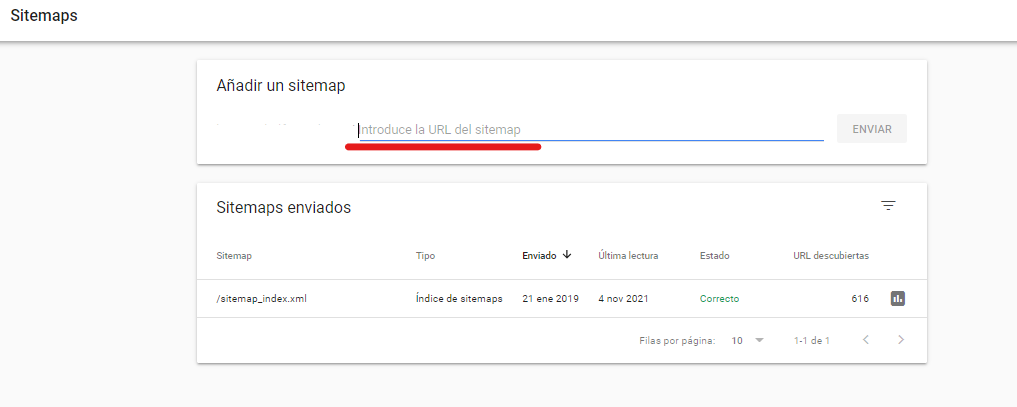Sort by the Sitemap column header
Viewport: 1017px width, 407px height.
click(234, 256)
